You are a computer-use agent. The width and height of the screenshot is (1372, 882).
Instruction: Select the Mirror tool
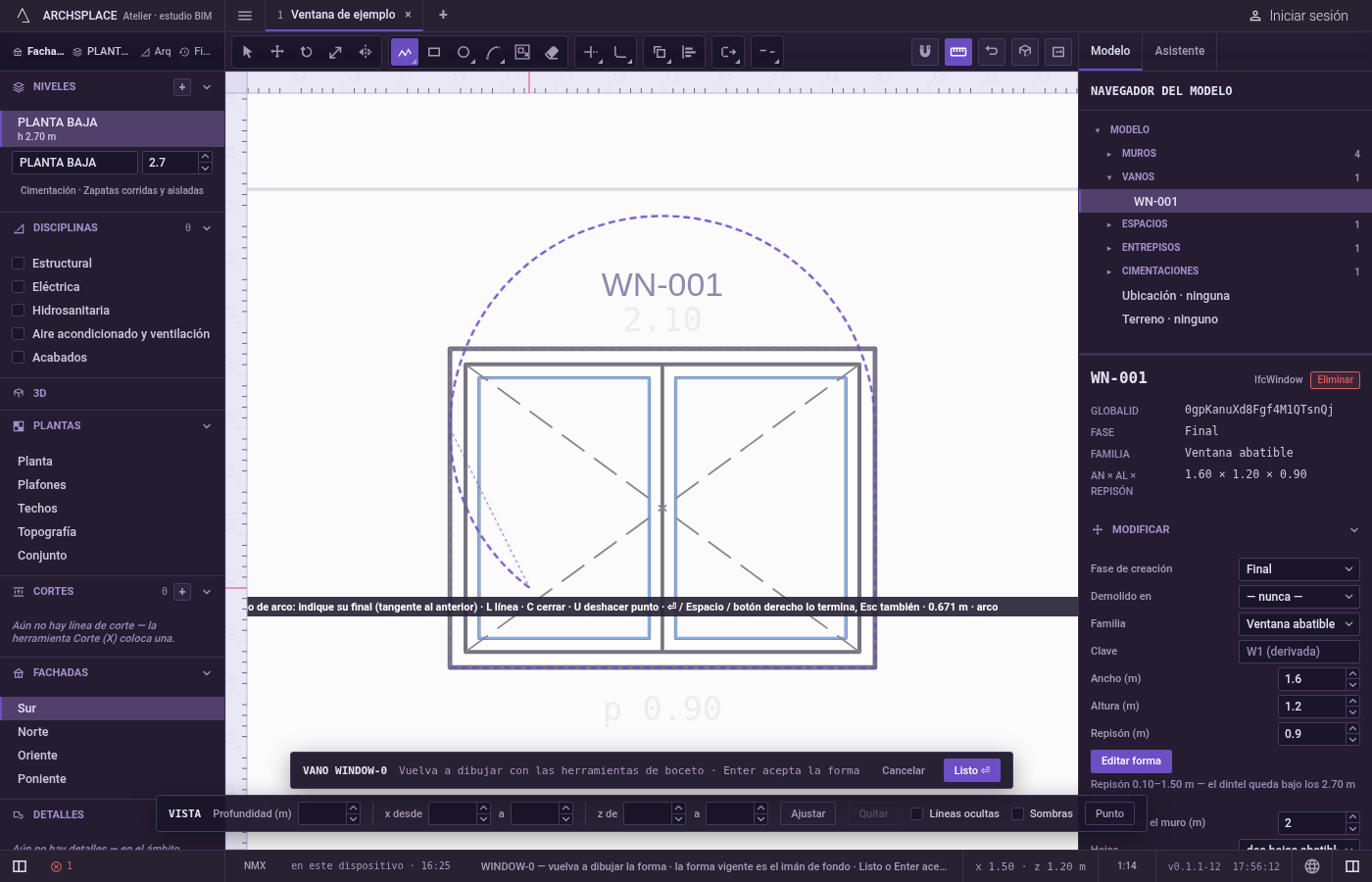pyautogui.click(x=366, y=52)
